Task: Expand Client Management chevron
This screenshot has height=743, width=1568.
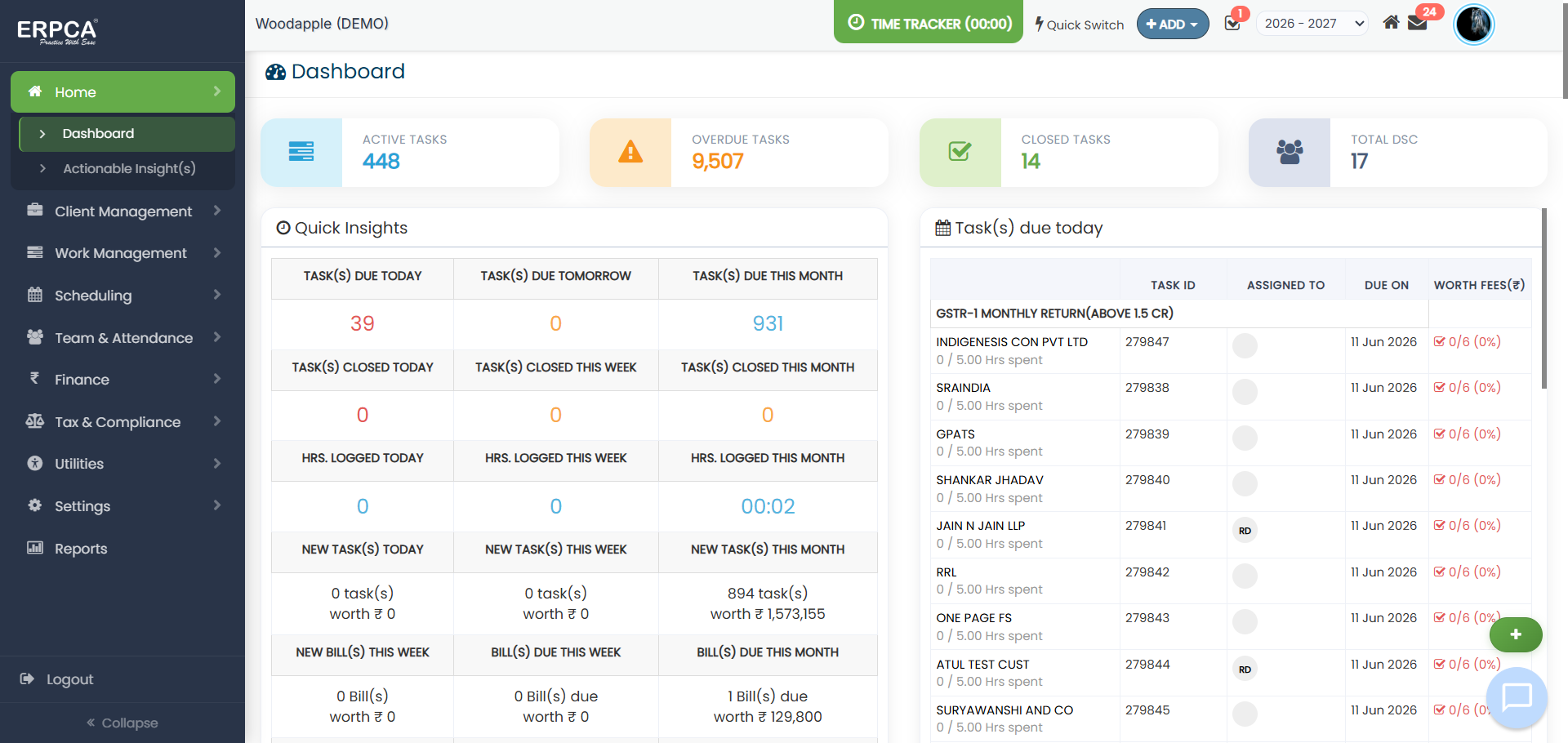Action: pyautogui.click(x=217, y=211)
